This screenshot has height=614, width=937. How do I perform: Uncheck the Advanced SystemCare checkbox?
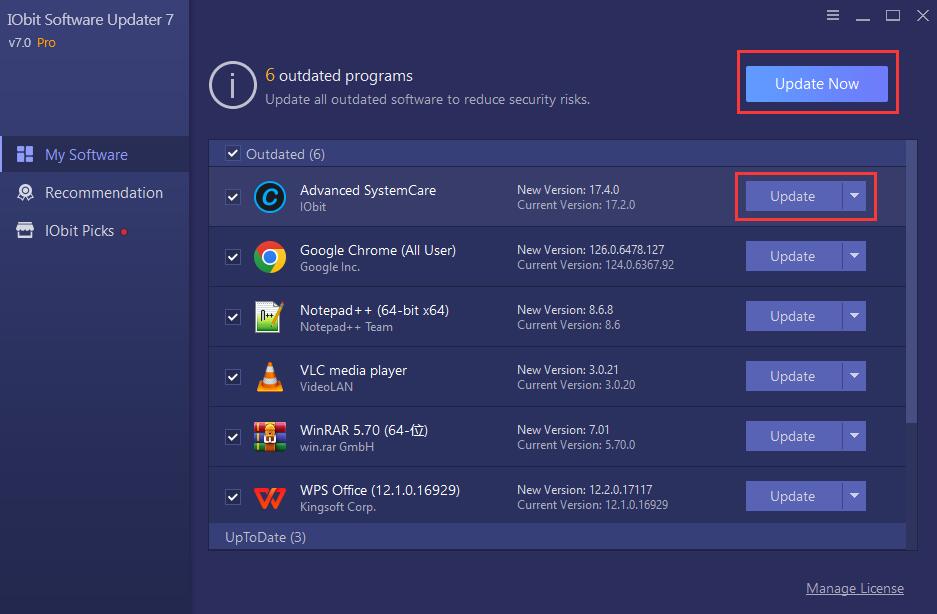[x=233, y=197]
